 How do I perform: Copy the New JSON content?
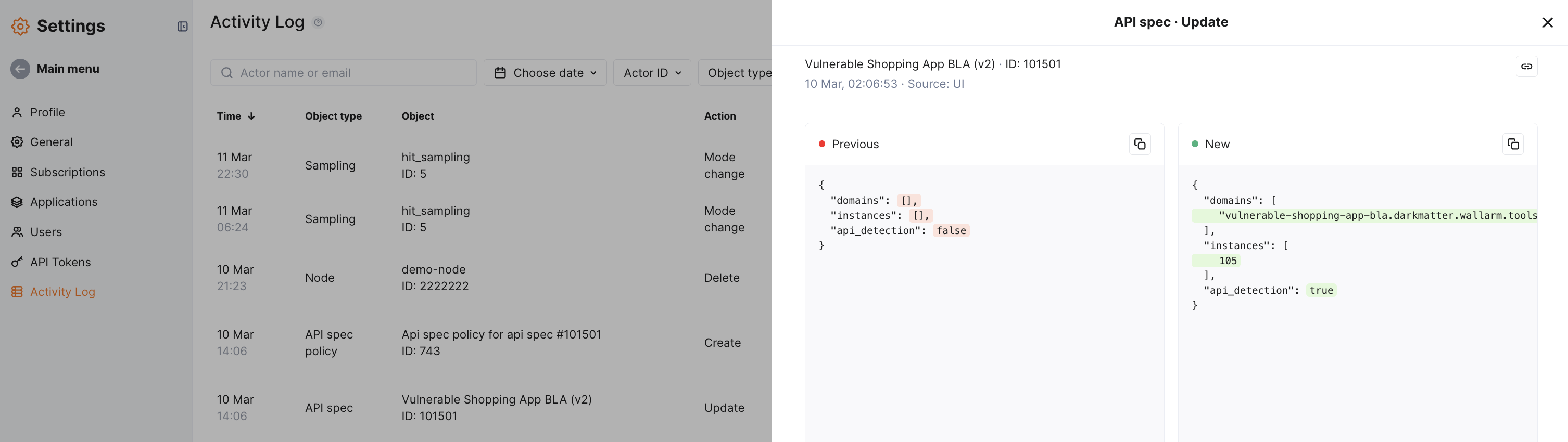1513,144
